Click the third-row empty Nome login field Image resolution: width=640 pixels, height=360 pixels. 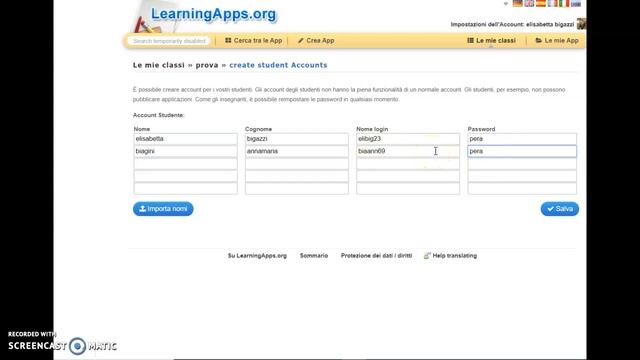[408, 164]
